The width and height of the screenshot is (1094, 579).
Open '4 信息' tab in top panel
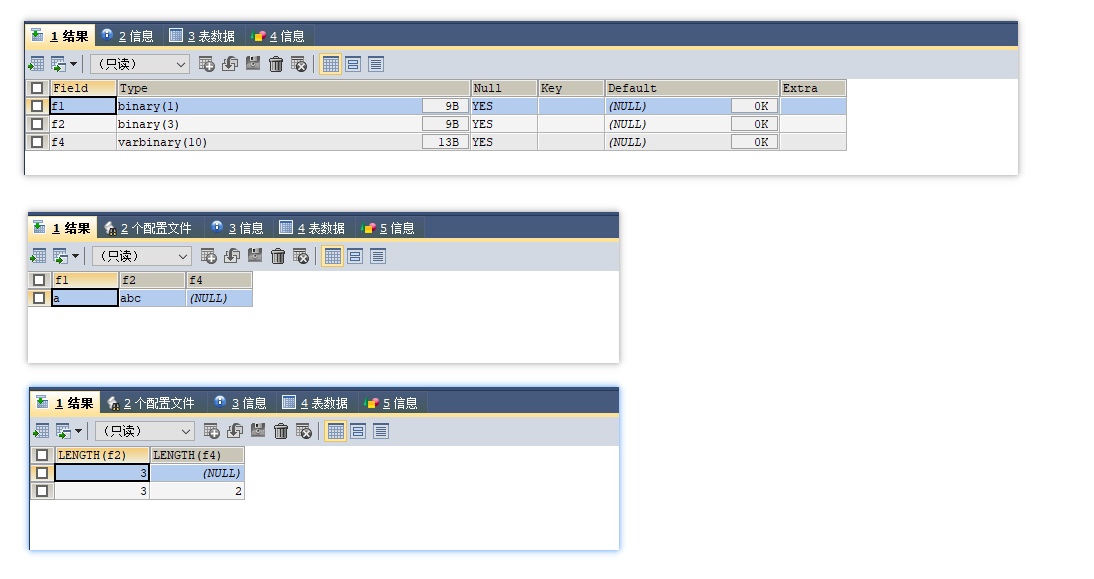pos(278,36)
